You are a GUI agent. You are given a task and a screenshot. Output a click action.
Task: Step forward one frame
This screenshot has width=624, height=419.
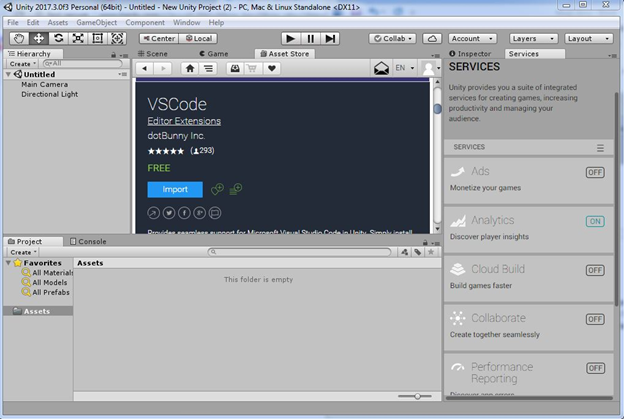pyautogui.click(x=330, y=39)
